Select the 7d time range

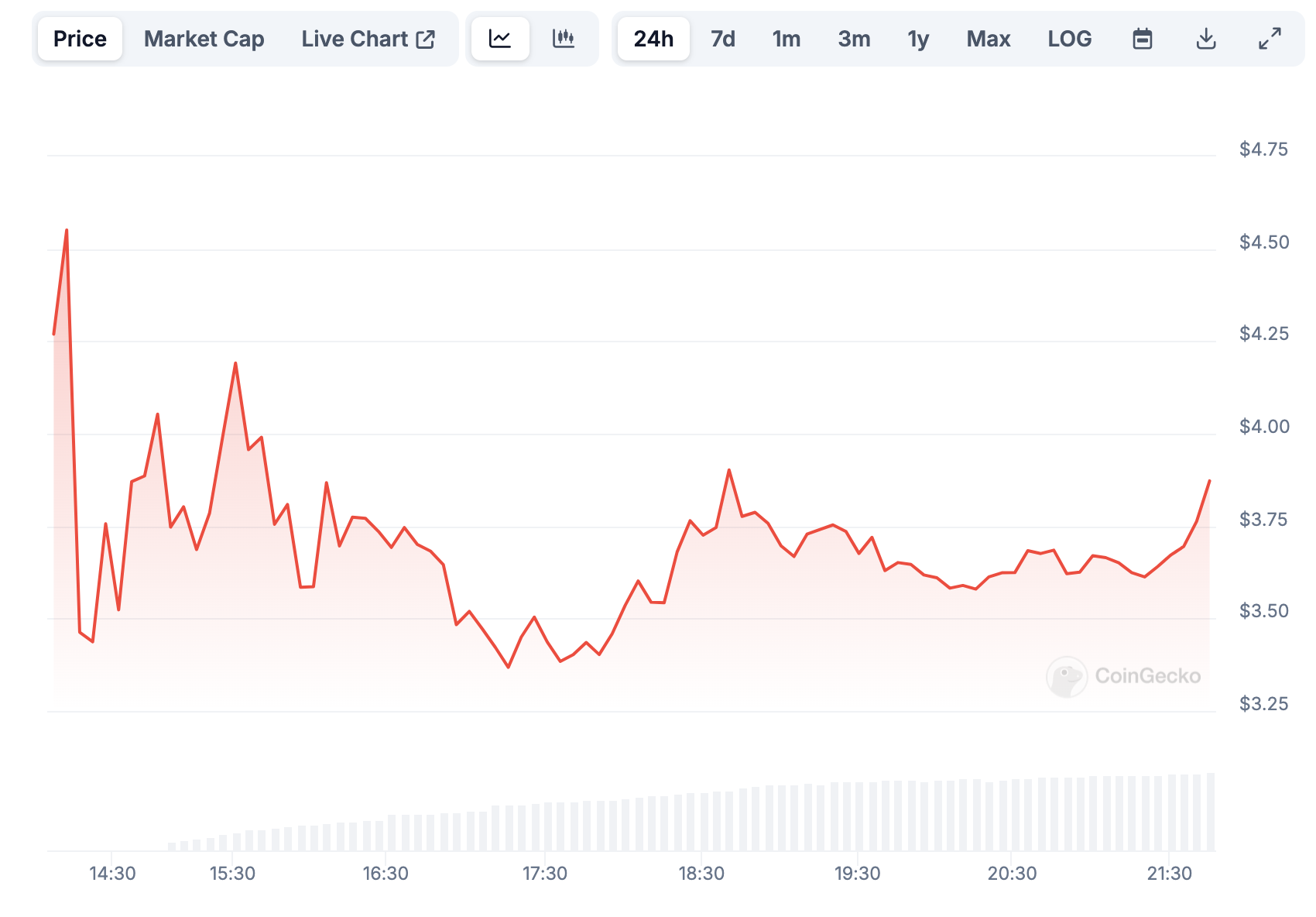pyautogui.click(x=723, y=39)
